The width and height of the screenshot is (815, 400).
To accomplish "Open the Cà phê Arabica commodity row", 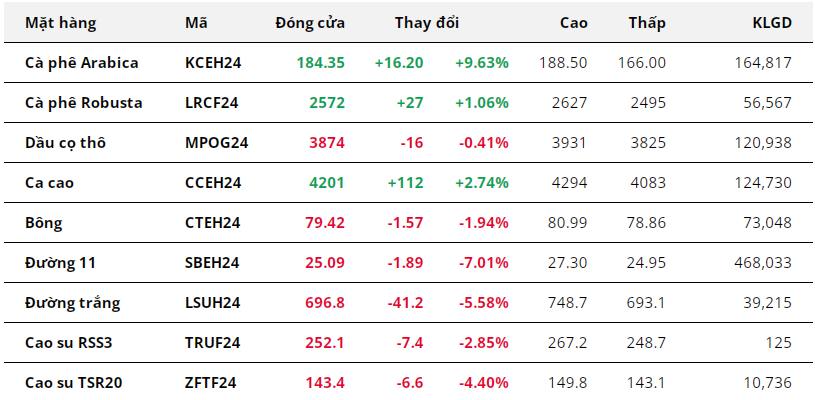I will [81, 62].
